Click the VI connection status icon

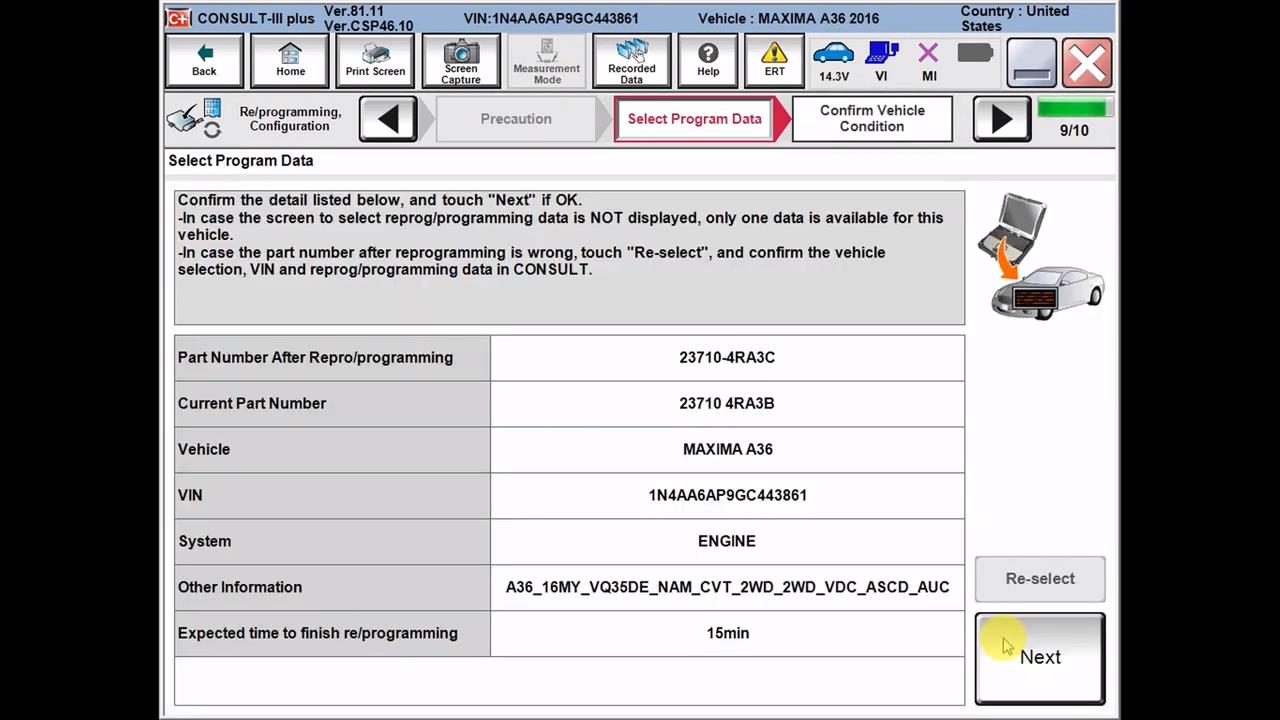point(881,61)
